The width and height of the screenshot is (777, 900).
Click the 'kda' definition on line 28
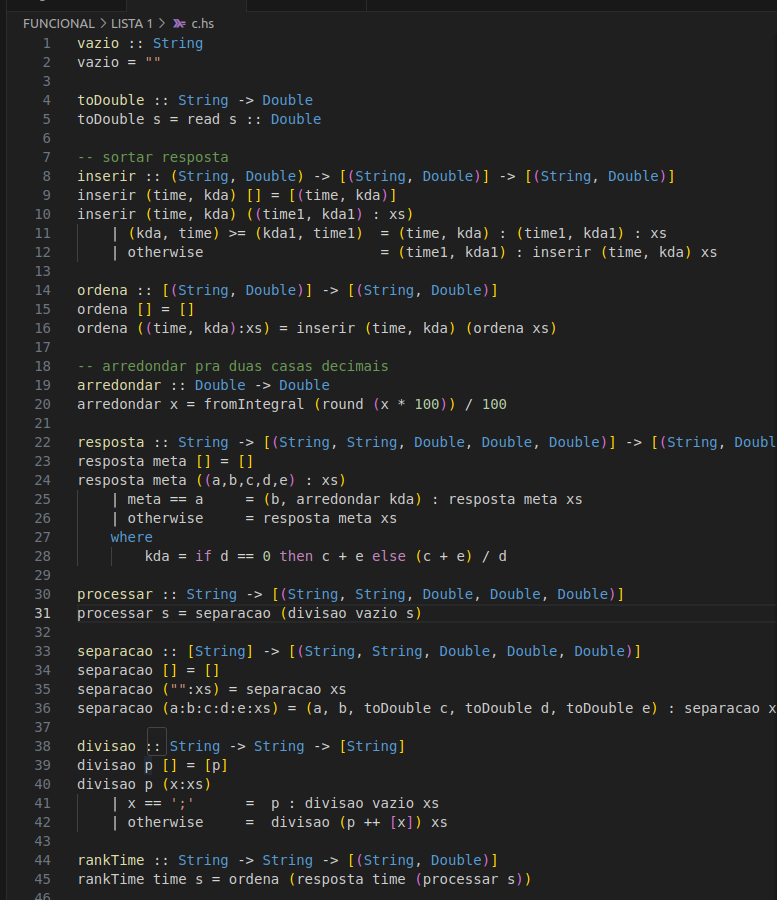[x=157, y=556]
